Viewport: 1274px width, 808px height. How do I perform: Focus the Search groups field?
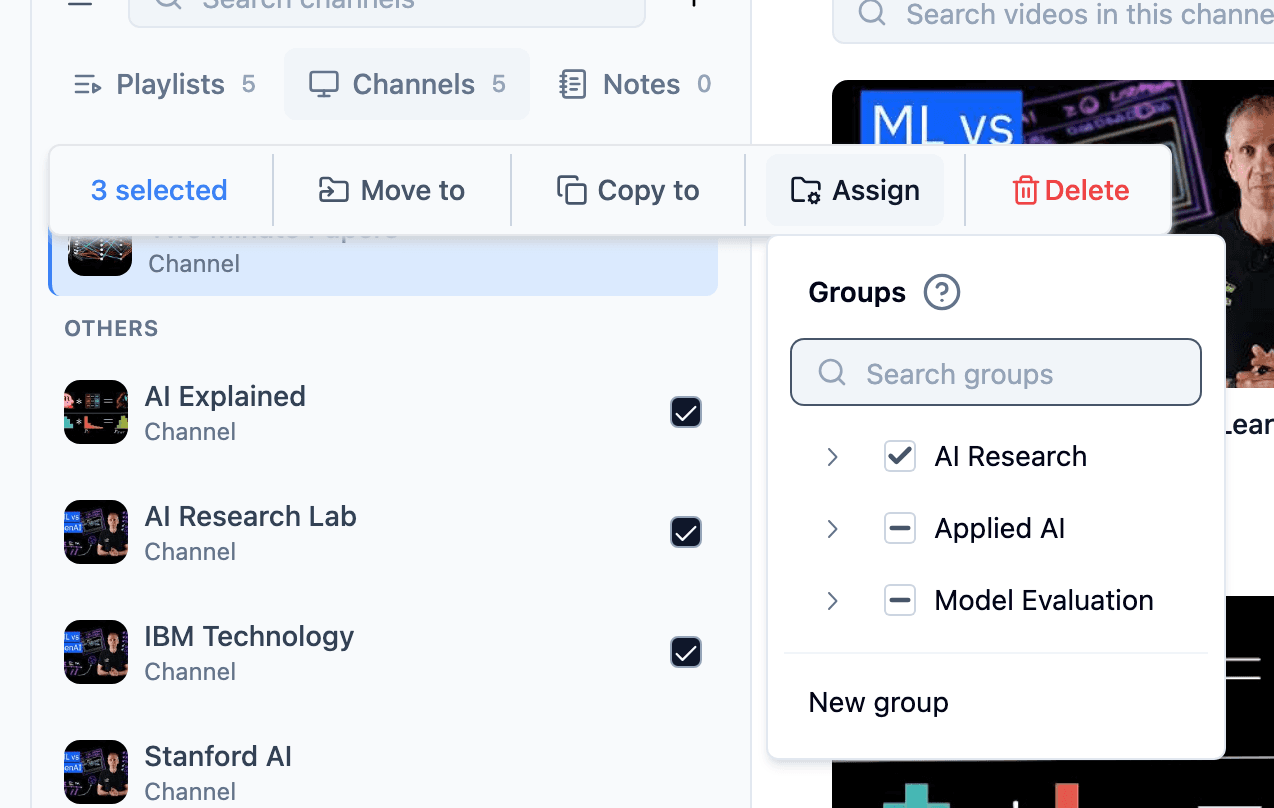pos(996,372)
